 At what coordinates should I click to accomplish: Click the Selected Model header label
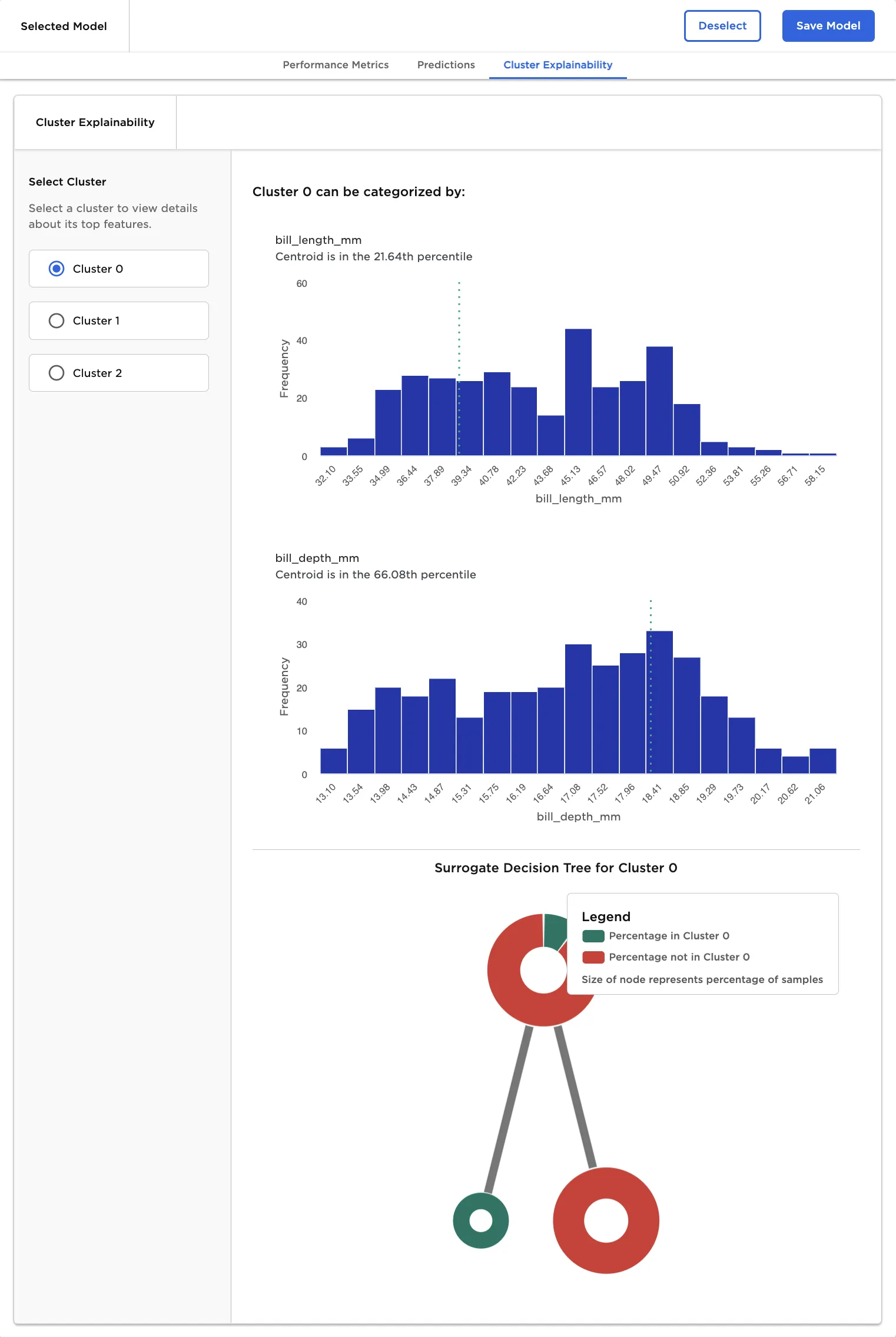[x=64, y=26]
